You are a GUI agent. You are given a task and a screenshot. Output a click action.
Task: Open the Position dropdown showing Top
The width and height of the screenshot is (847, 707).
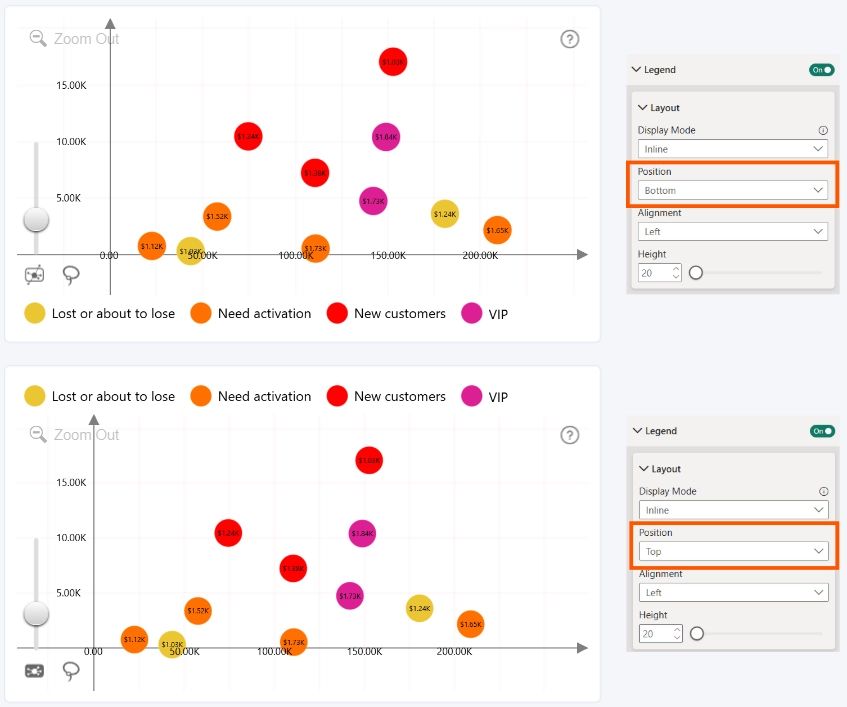734,551
